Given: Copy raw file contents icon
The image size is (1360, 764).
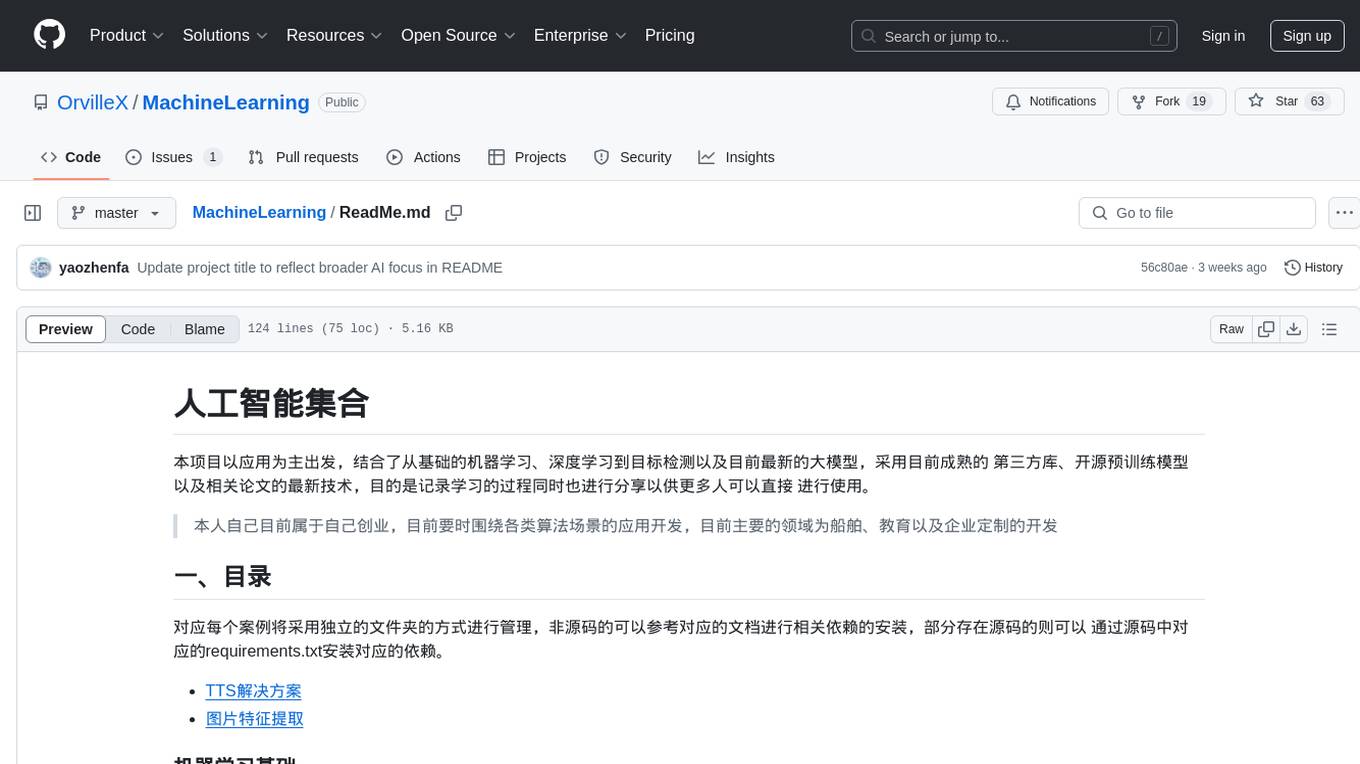Looking at the screenshot, I should [1266, 329].
